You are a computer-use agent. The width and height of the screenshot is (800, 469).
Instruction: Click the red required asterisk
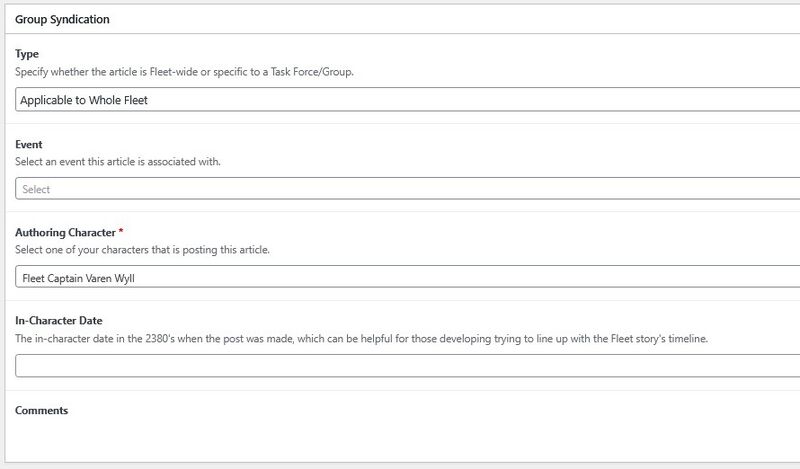click(x=121, y=232)
